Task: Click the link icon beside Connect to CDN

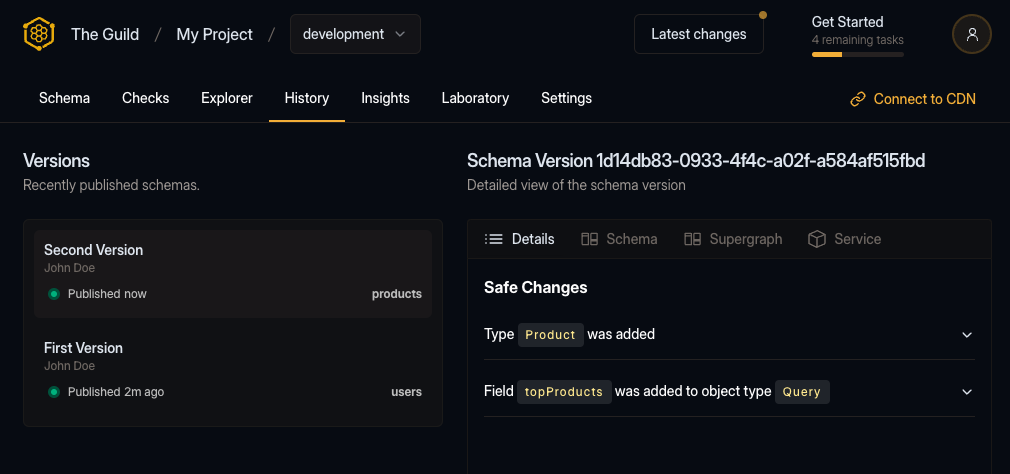Action: tap(857, 99)
